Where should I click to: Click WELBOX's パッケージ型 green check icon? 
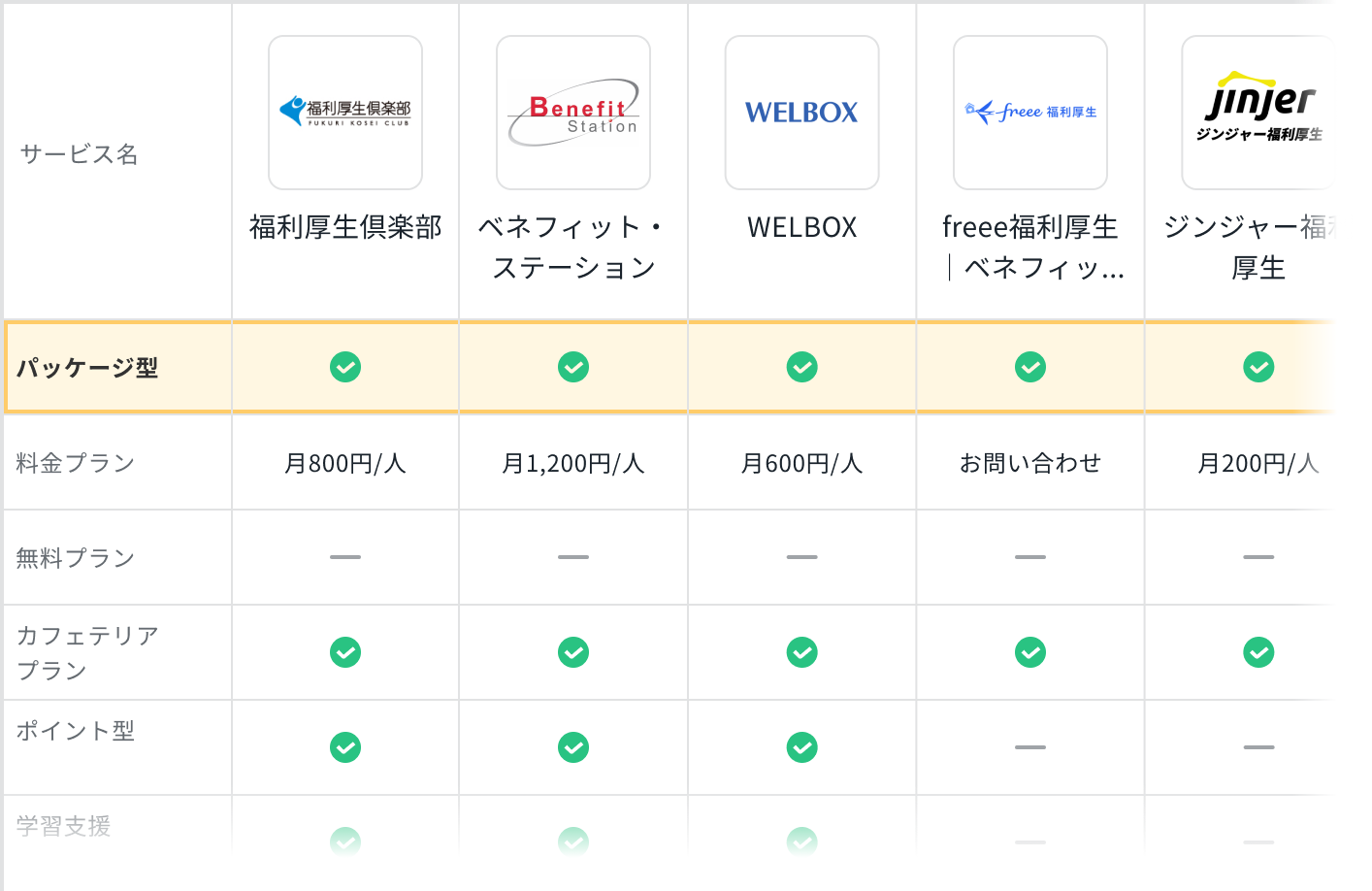[801, 367]
